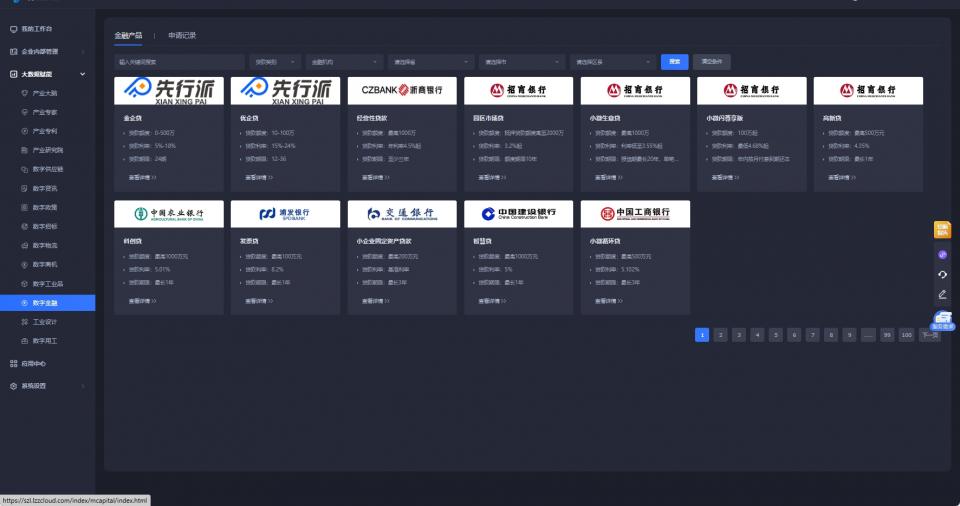
Task: Click the 数字资讯 sidebar icon
Action: (x=24, y=188)
